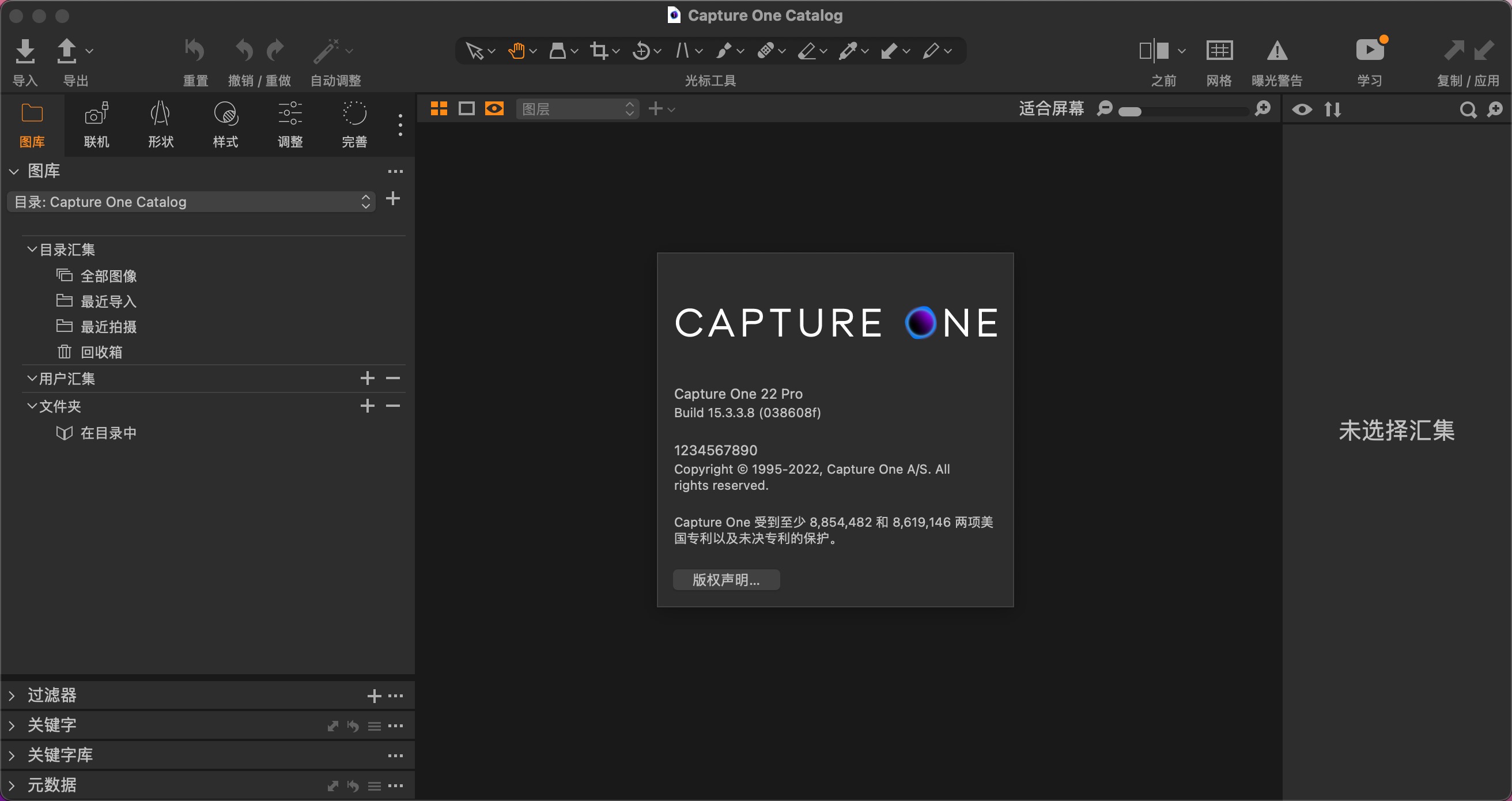Viewport: 1512px width, 801px height.
Task: Select Recent Imports (最近导入)
Action: tap(108, 301)
